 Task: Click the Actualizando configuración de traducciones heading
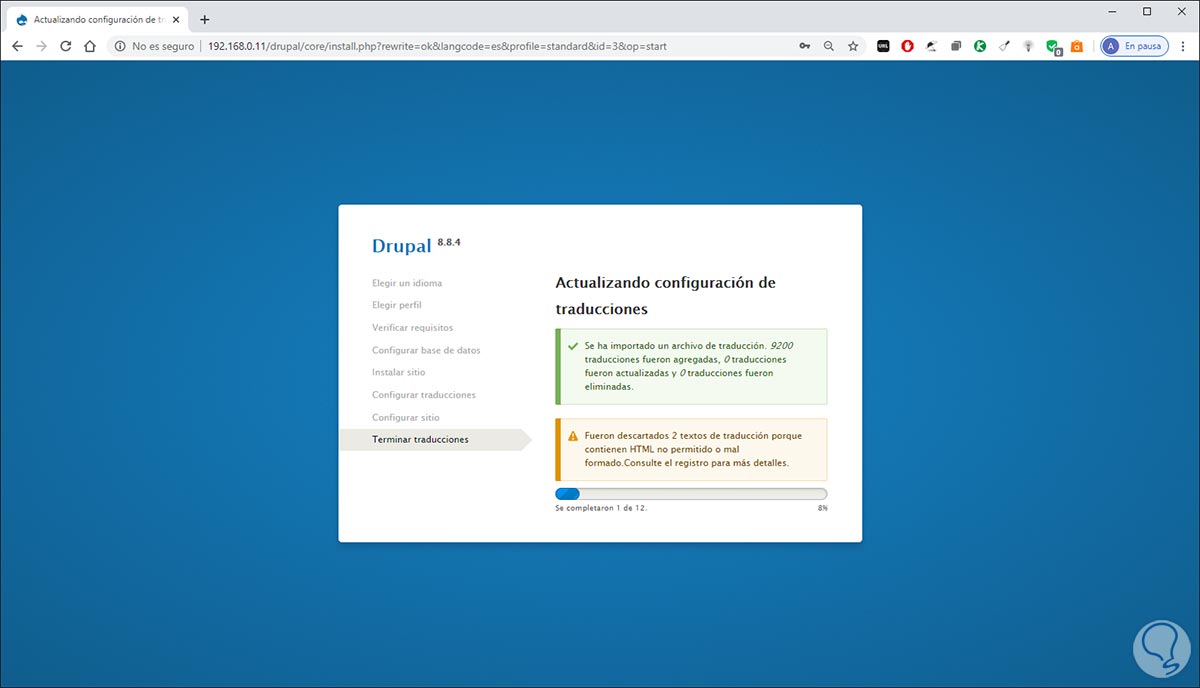(665, 296)
